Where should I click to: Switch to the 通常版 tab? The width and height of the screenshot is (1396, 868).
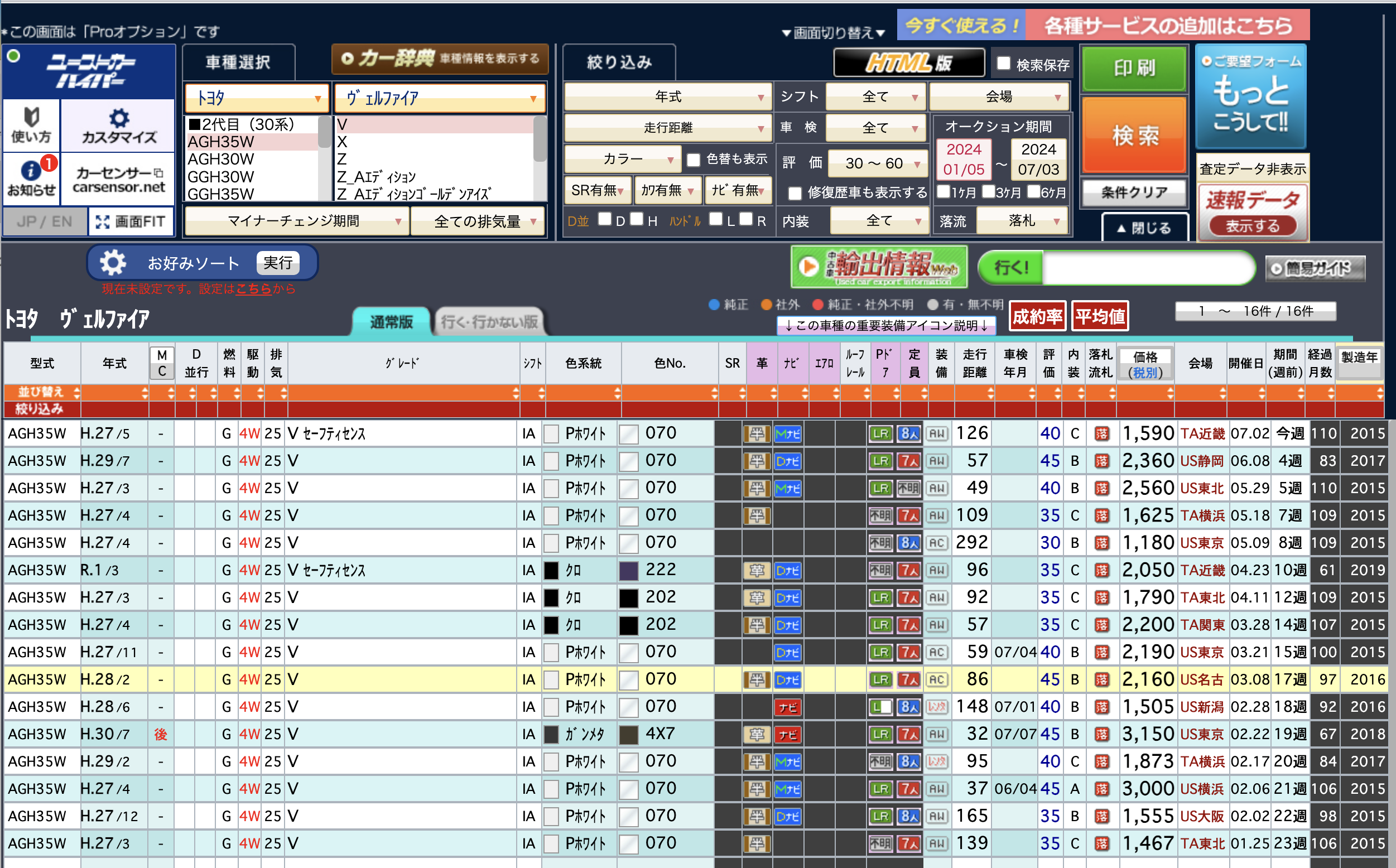coord(391,321)
